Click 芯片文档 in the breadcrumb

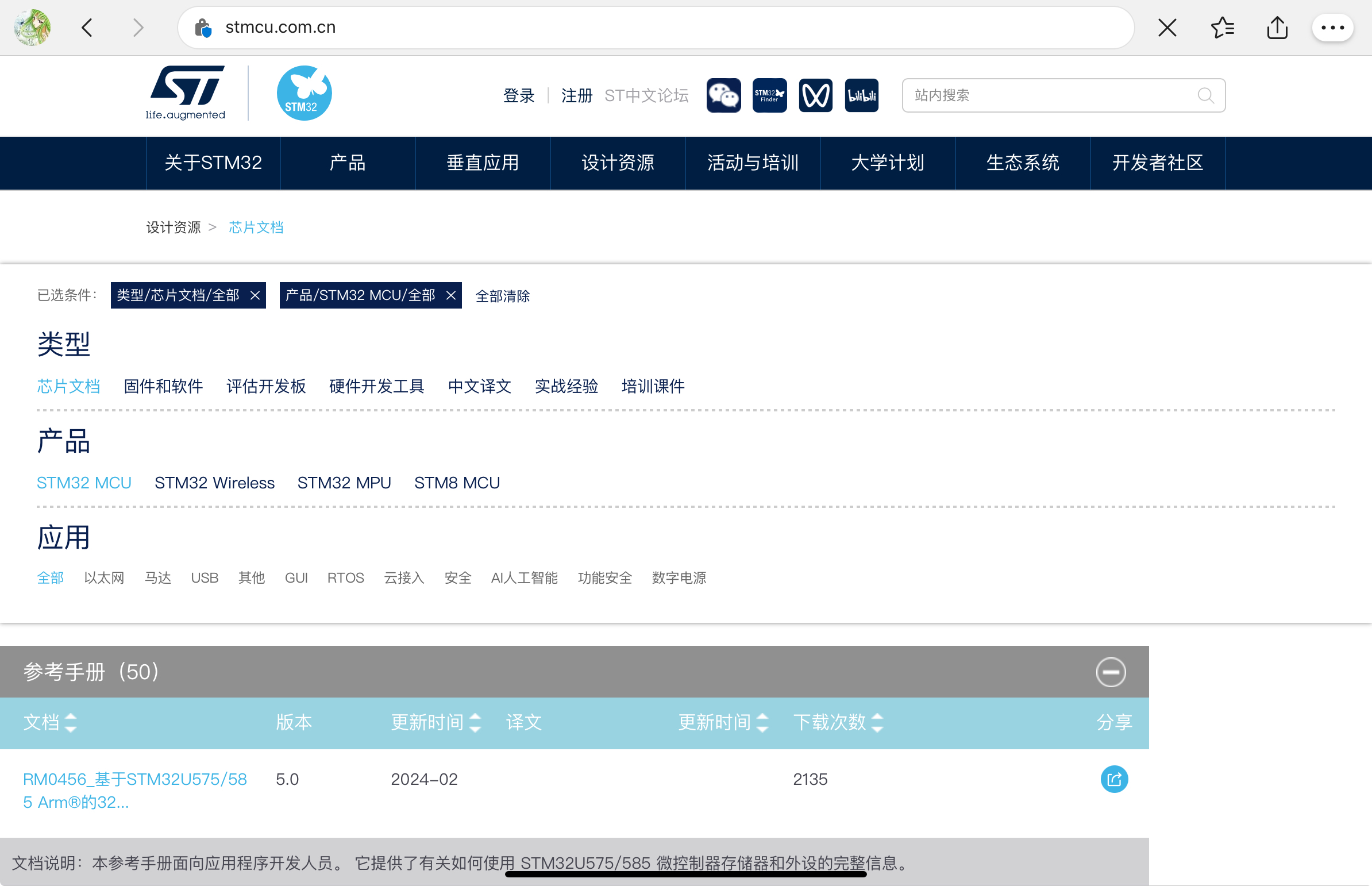[256, 228]
